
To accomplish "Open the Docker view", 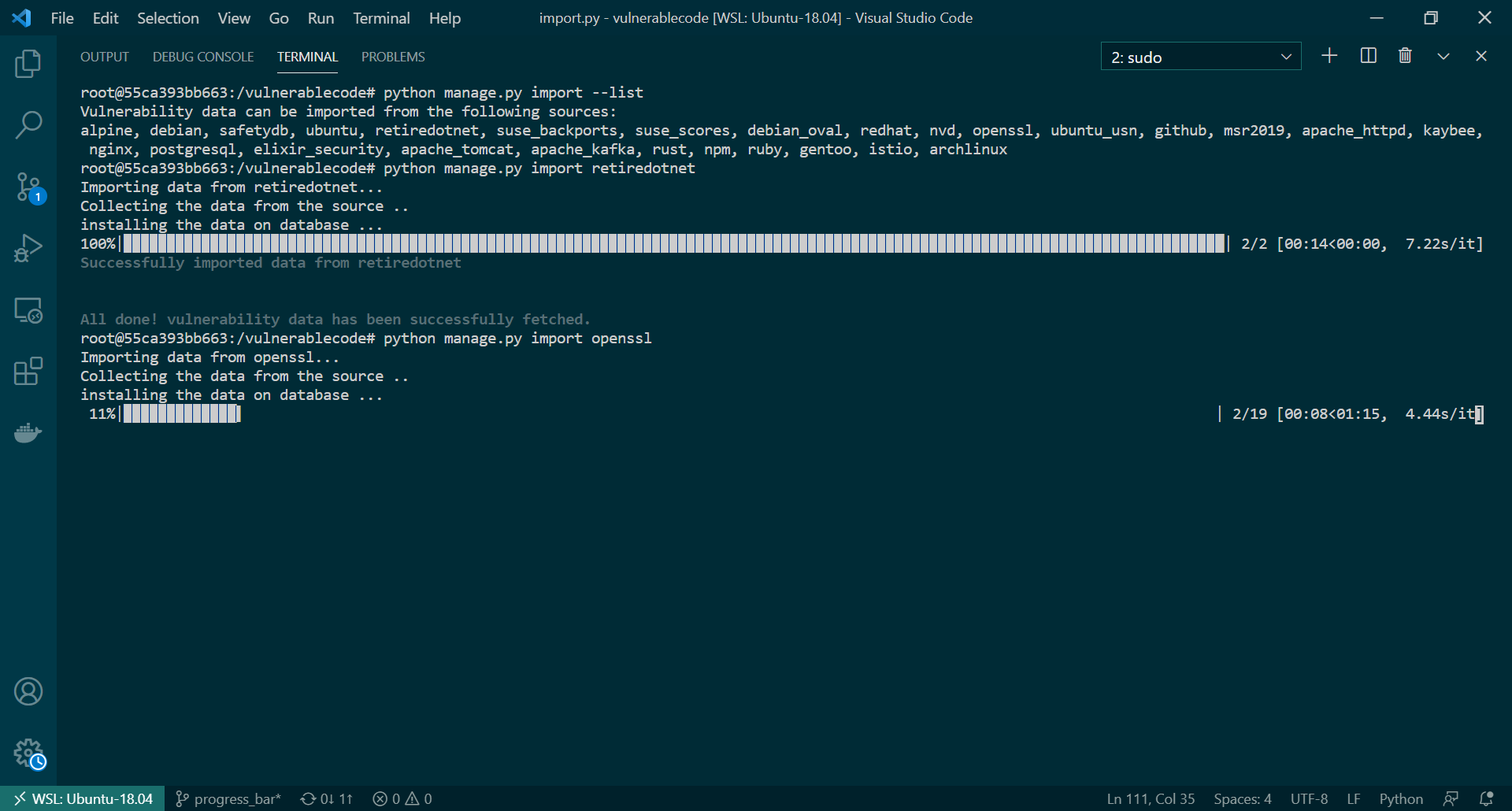I will [x=28, y=433].
